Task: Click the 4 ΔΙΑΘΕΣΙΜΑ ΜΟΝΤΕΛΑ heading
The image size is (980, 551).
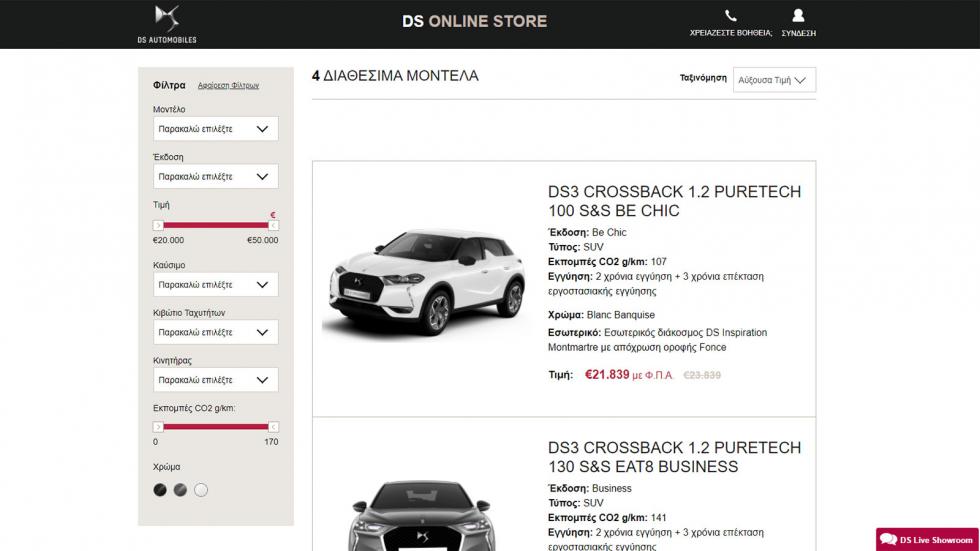Action: tap(395, 76)
